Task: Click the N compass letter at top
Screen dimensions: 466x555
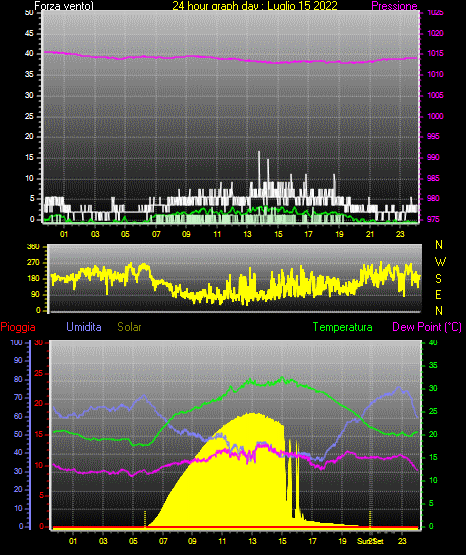Action: (439, 245)
